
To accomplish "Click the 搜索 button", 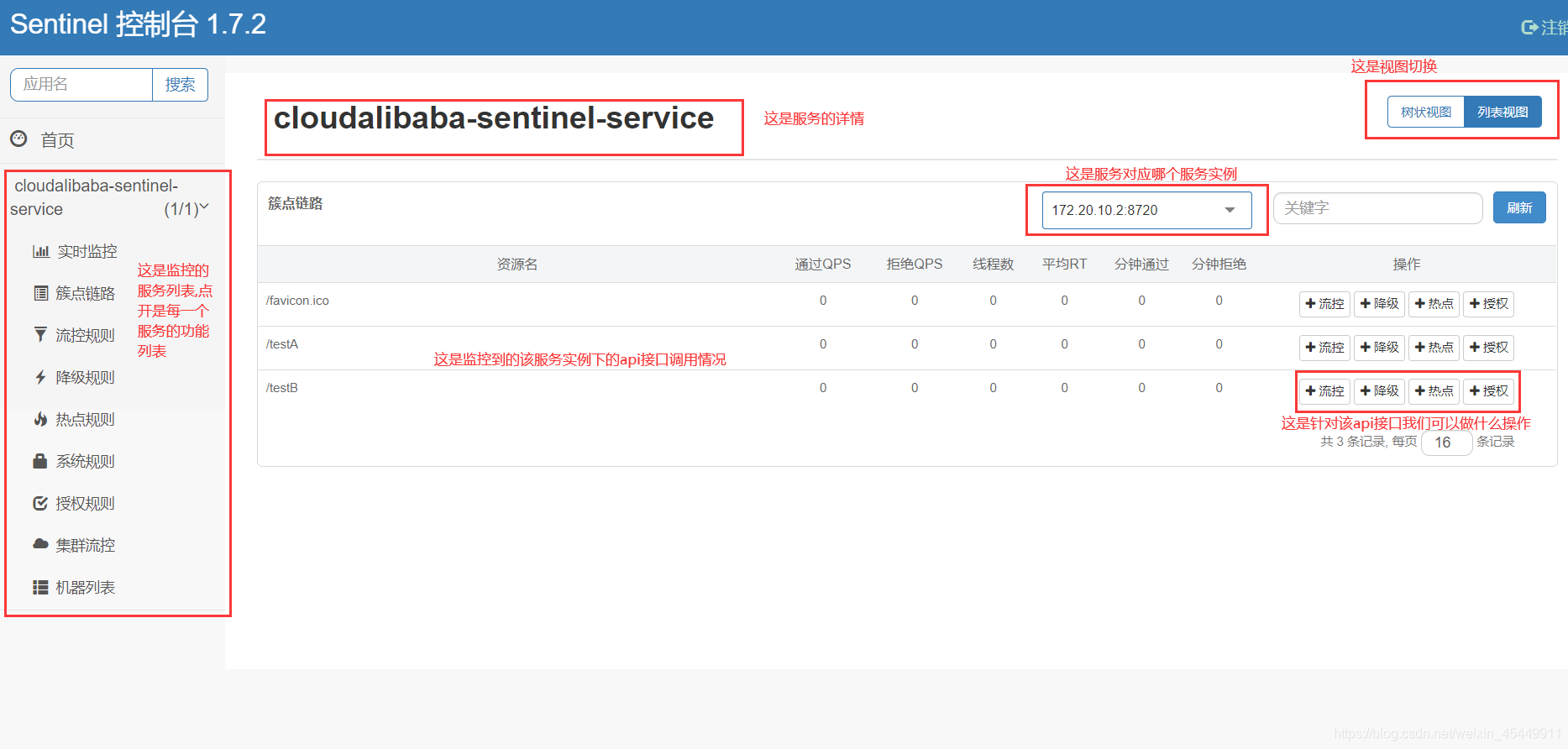I will (180, 85).
